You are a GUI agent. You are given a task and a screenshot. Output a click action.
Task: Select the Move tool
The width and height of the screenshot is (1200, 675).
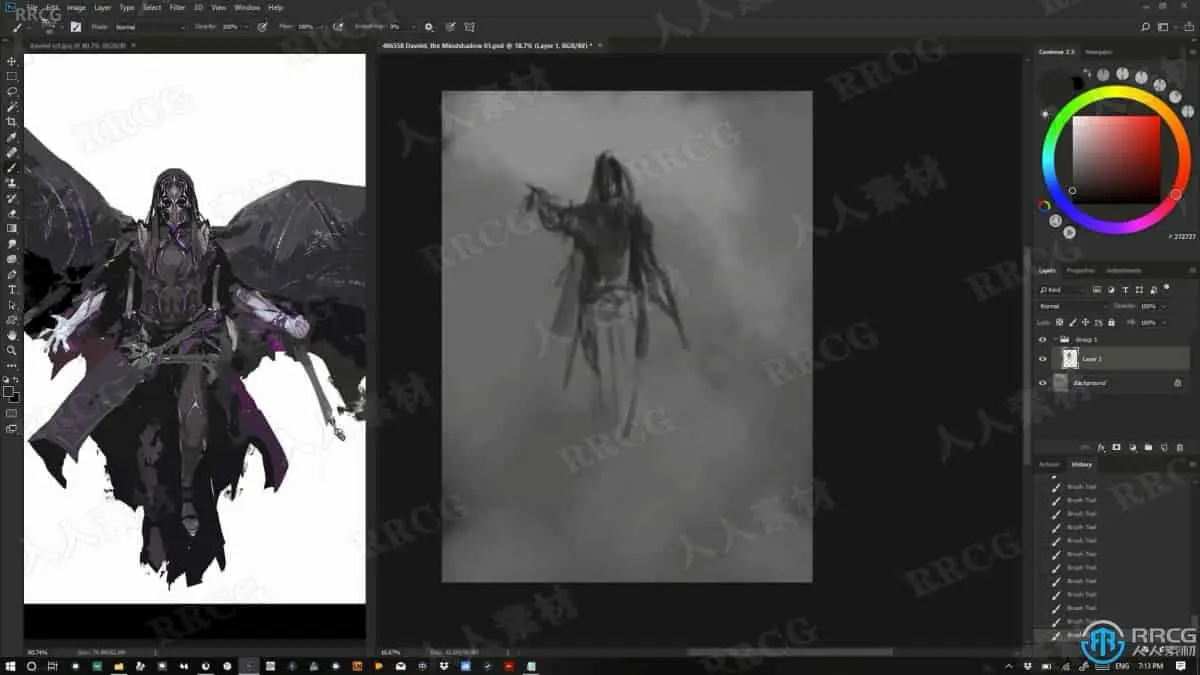click(12, 61)
